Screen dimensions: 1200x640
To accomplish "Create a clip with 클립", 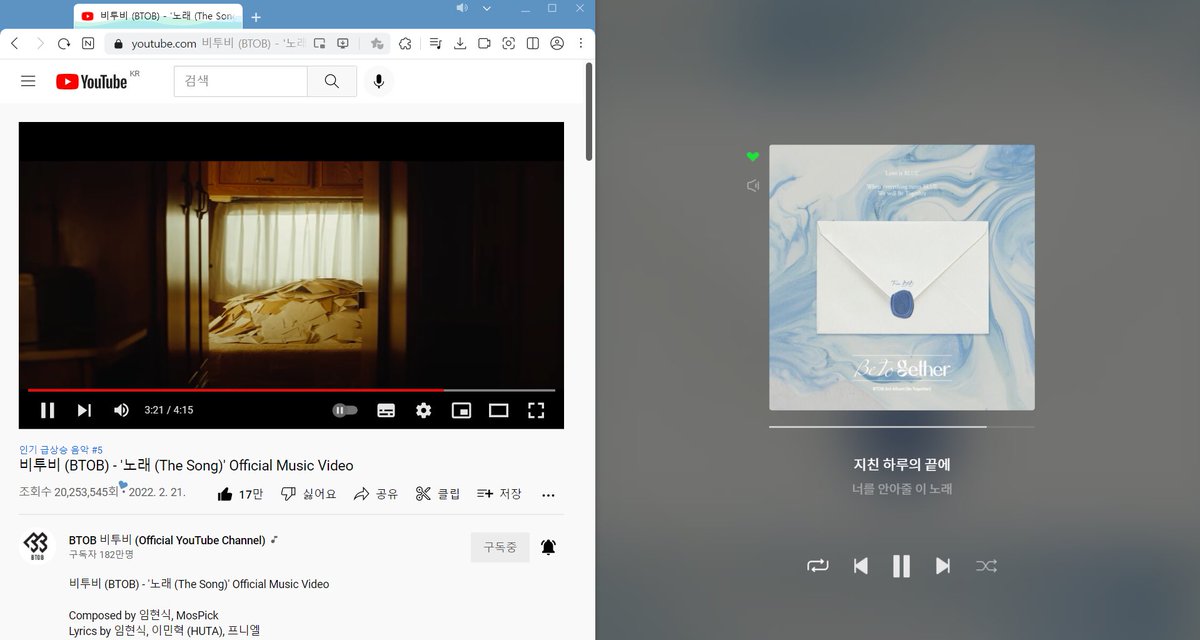I will pos(438,494).
